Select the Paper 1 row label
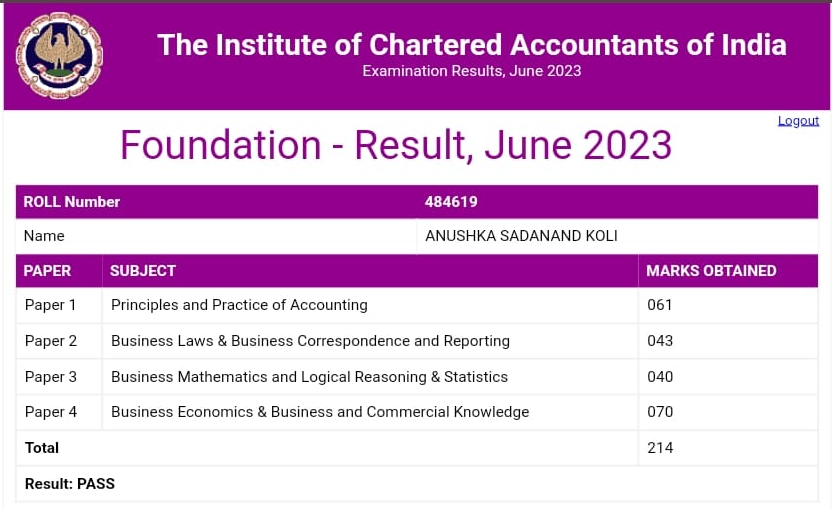This screenshot has width=832, height=510. coord(51,305)
